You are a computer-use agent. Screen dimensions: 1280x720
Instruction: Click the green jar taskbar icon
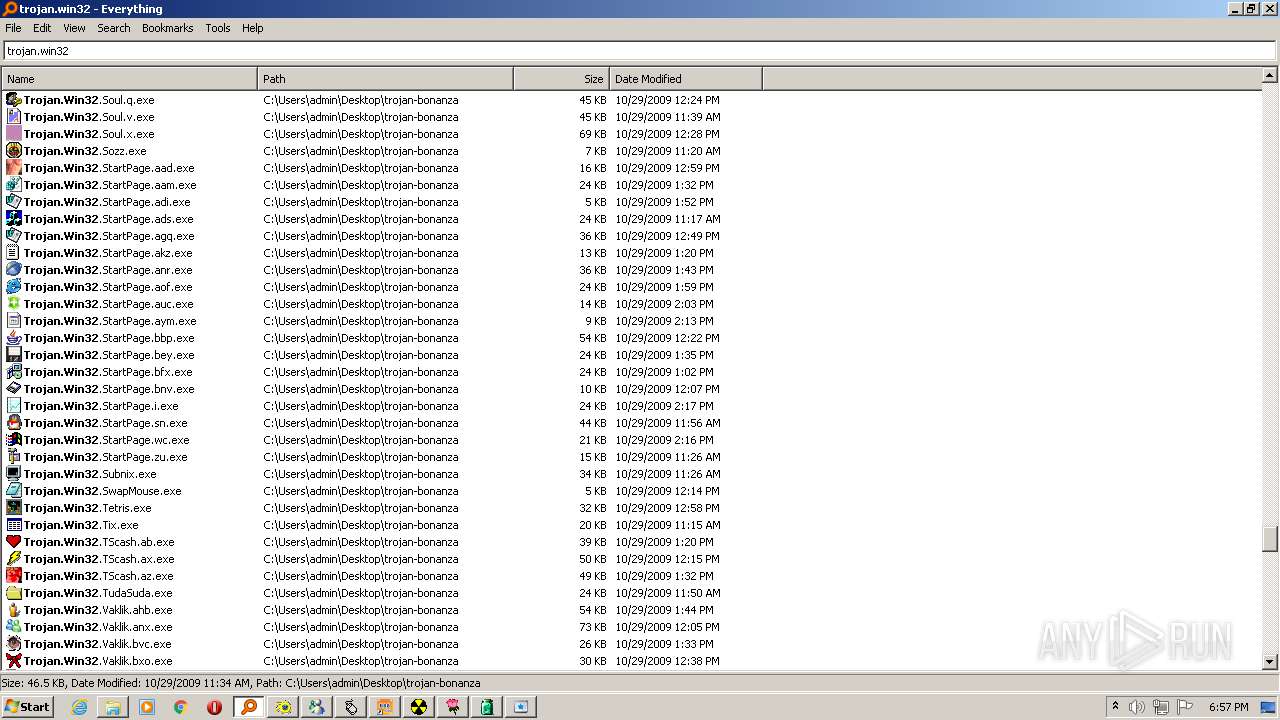(x=487, y=707)
